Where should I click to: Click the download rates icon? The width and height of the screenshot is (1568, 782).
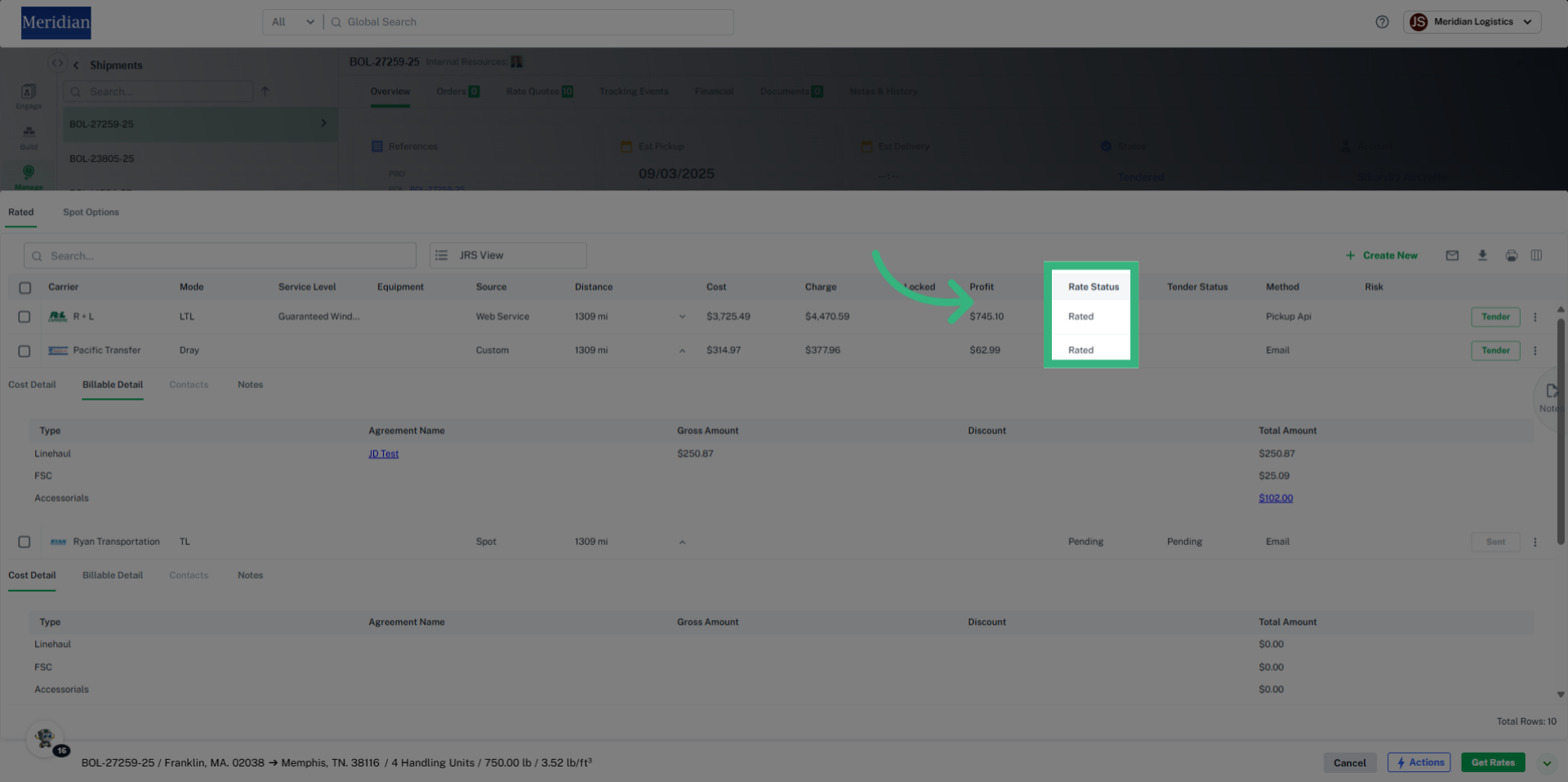click(x=1482, y=256)
